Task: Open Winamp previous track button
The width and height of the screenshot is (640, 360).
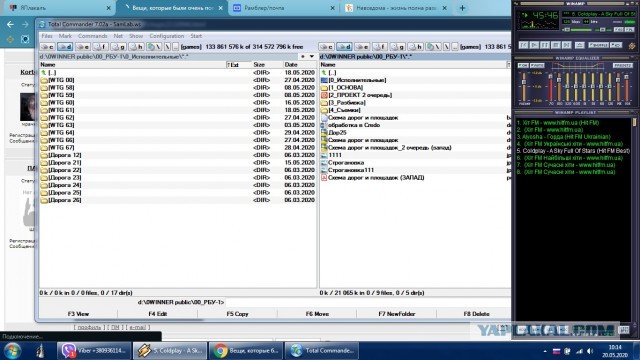Action: pyautogui.click(x=524, y=45)
